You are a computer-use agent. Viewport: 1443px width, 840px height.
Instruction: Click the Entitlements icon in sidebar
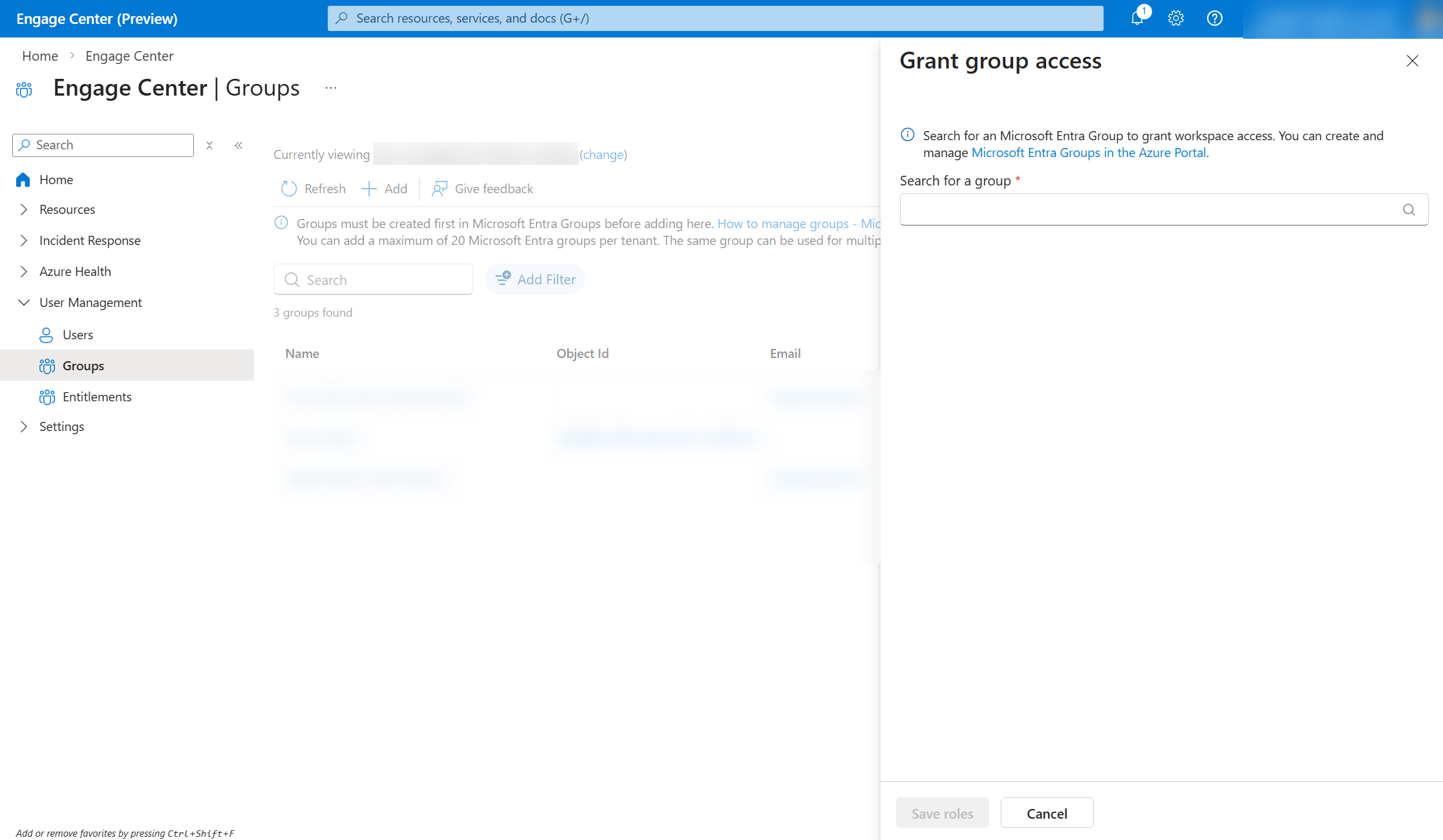47,397
